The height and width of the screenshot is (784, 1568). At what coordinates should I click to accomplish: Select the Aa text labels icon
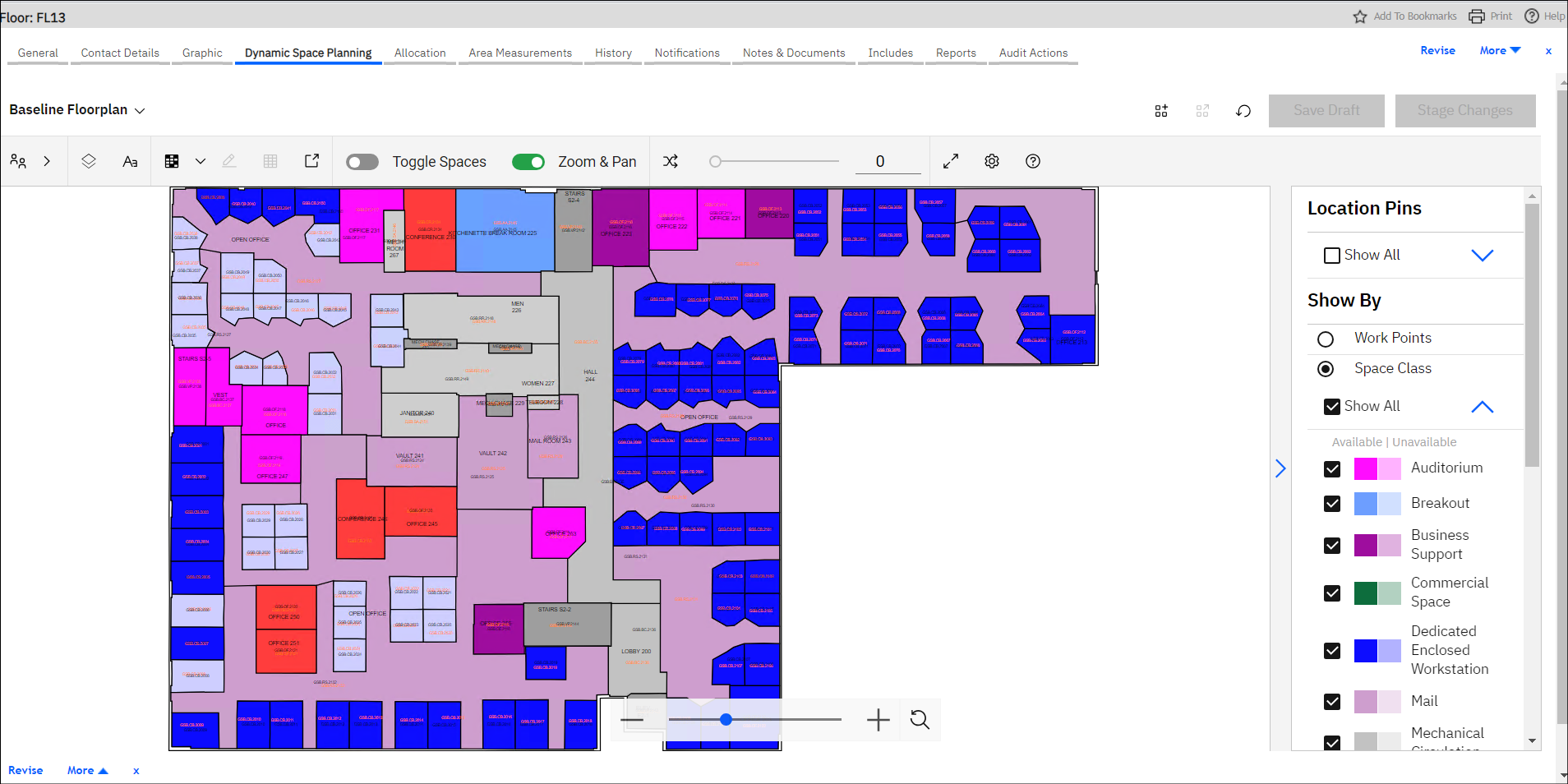(x=130, y=161)
